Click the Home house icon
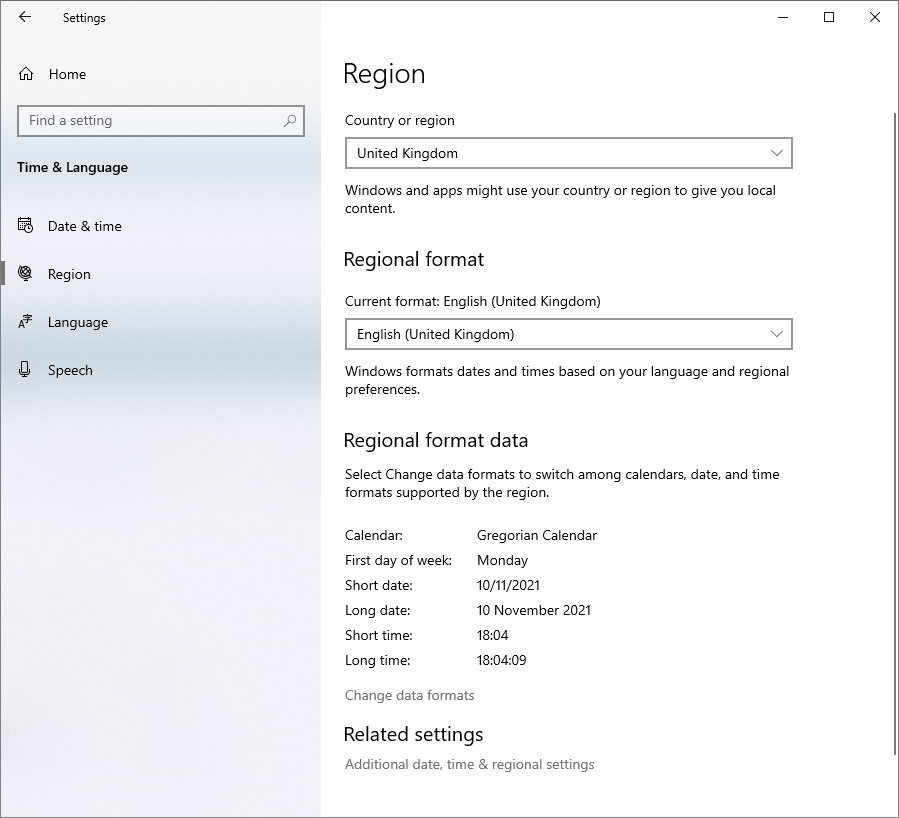The height and width of the screenshot is (818, 899). pyautogui.click(x=26, y=74)
